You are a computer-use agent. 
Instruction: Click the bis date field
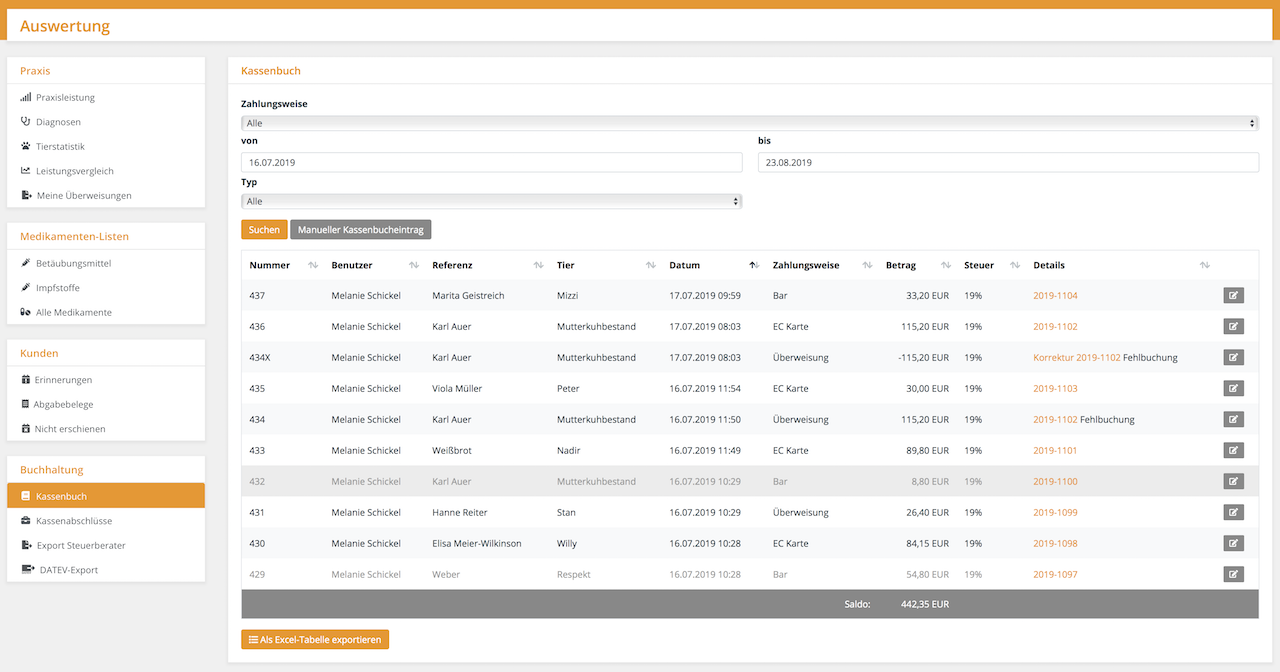point(1008,162)
